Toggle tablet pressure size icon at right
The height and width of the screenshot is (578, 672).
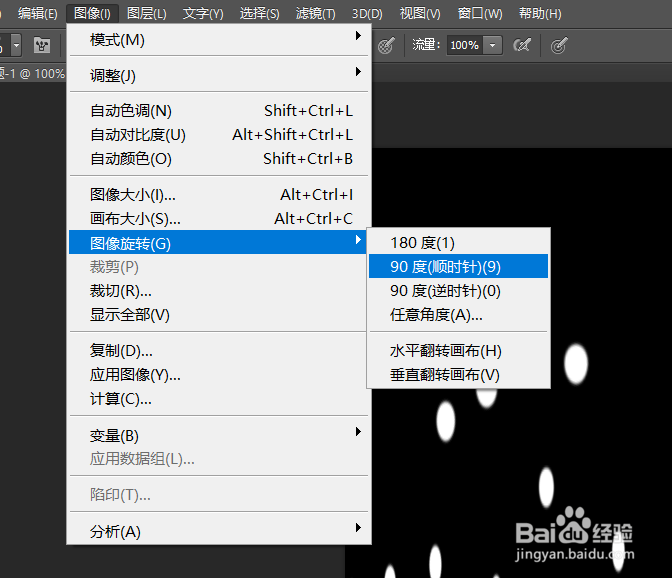(559, 45)
